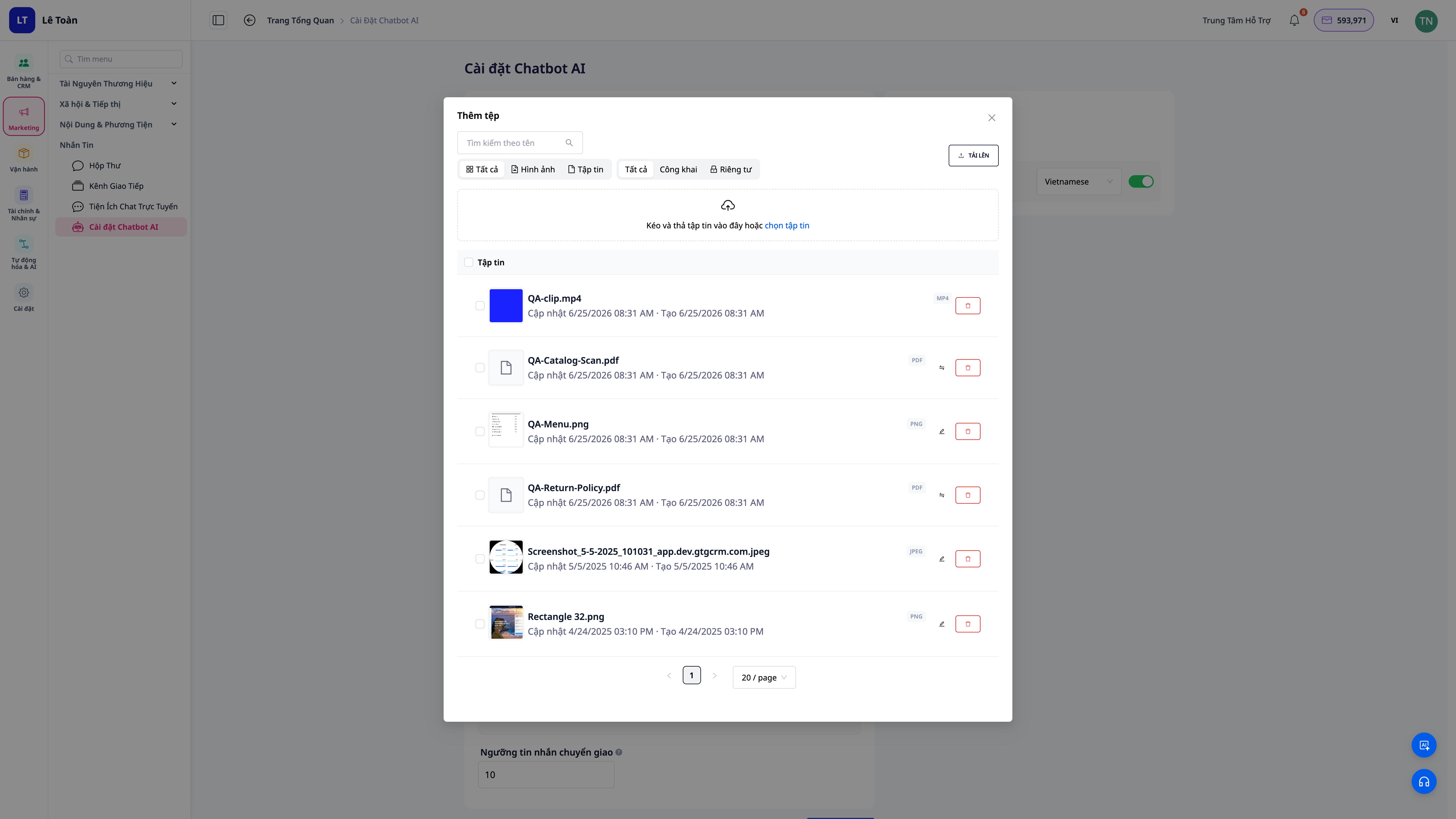Open Tiện Ích Chat Trực Tuyến item
The image size is (1456, 819).
coord(121,206)
